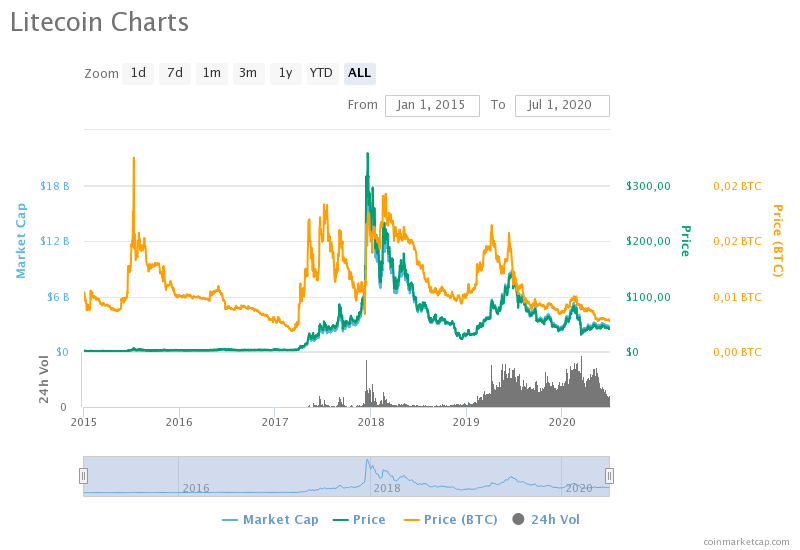Grab the left navigator range handle
The image size is (800, 550).
(x=83, y=476)
